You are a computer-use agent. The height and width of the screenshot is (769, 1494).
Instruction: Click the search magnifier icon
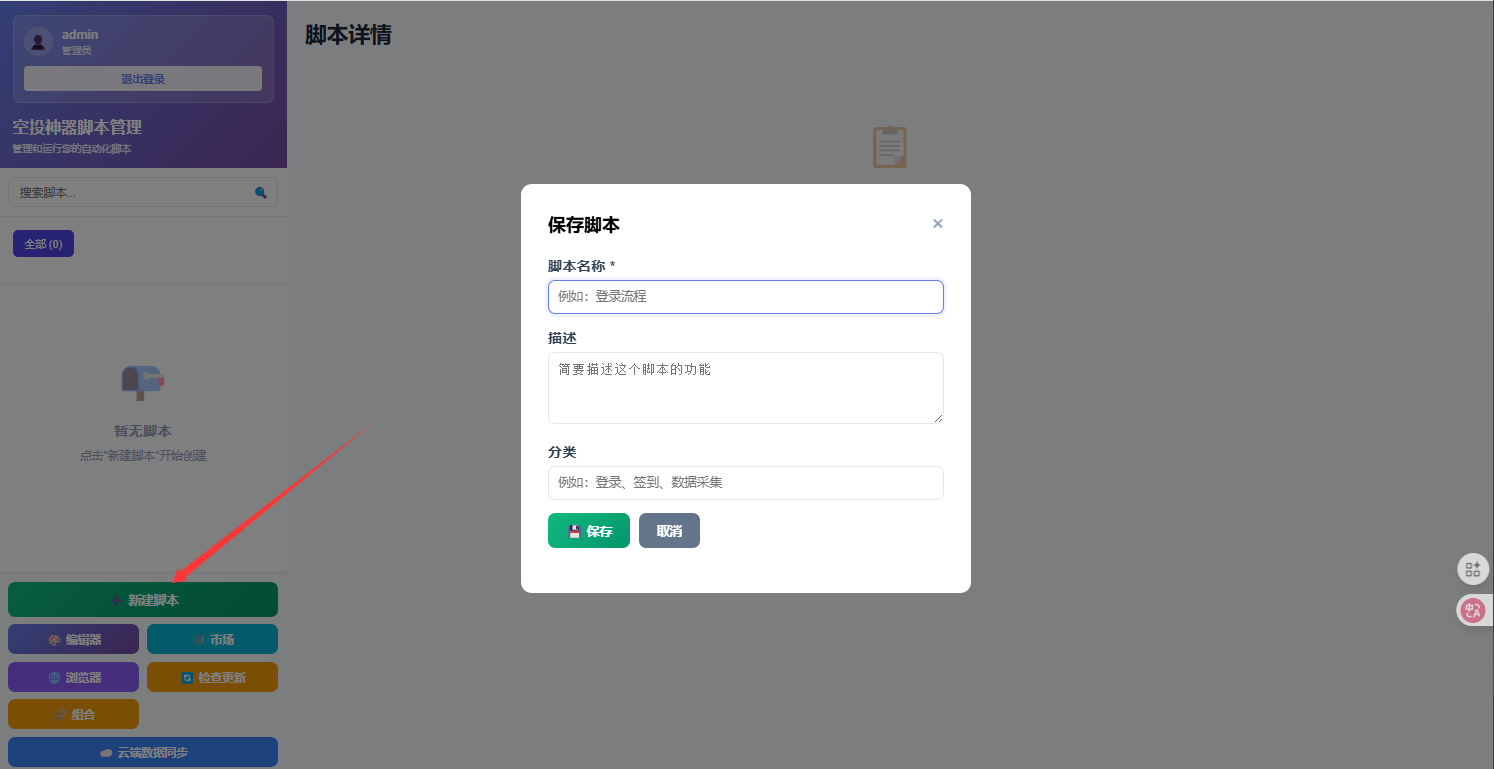[262, 191]
